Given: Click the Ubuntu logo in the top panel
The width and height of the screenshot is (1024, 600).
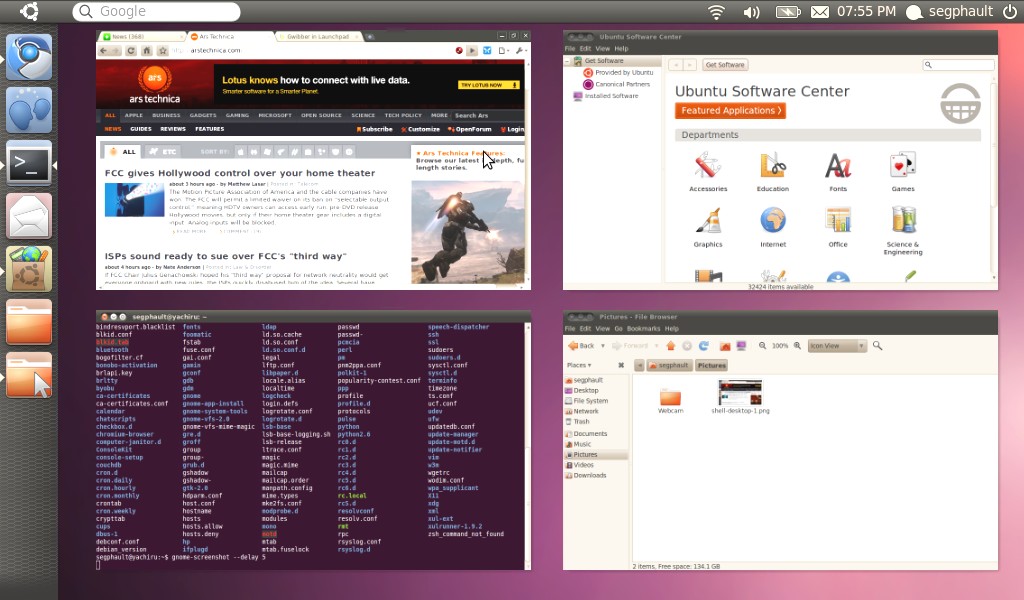Looking at the screenshot, I should [29, 11].
